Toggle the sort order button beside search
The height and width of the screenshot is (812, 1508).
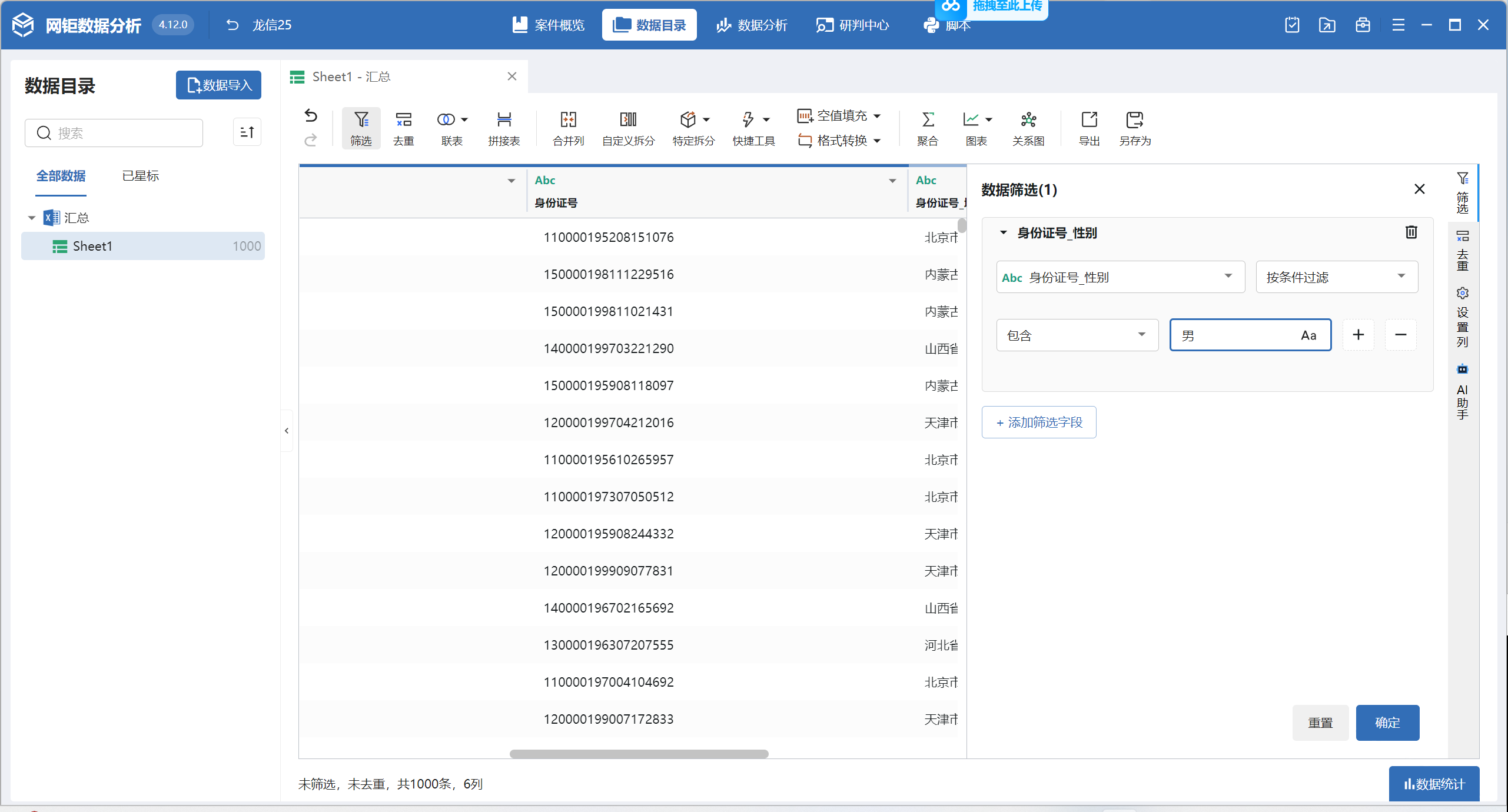(x=247, y=132)
